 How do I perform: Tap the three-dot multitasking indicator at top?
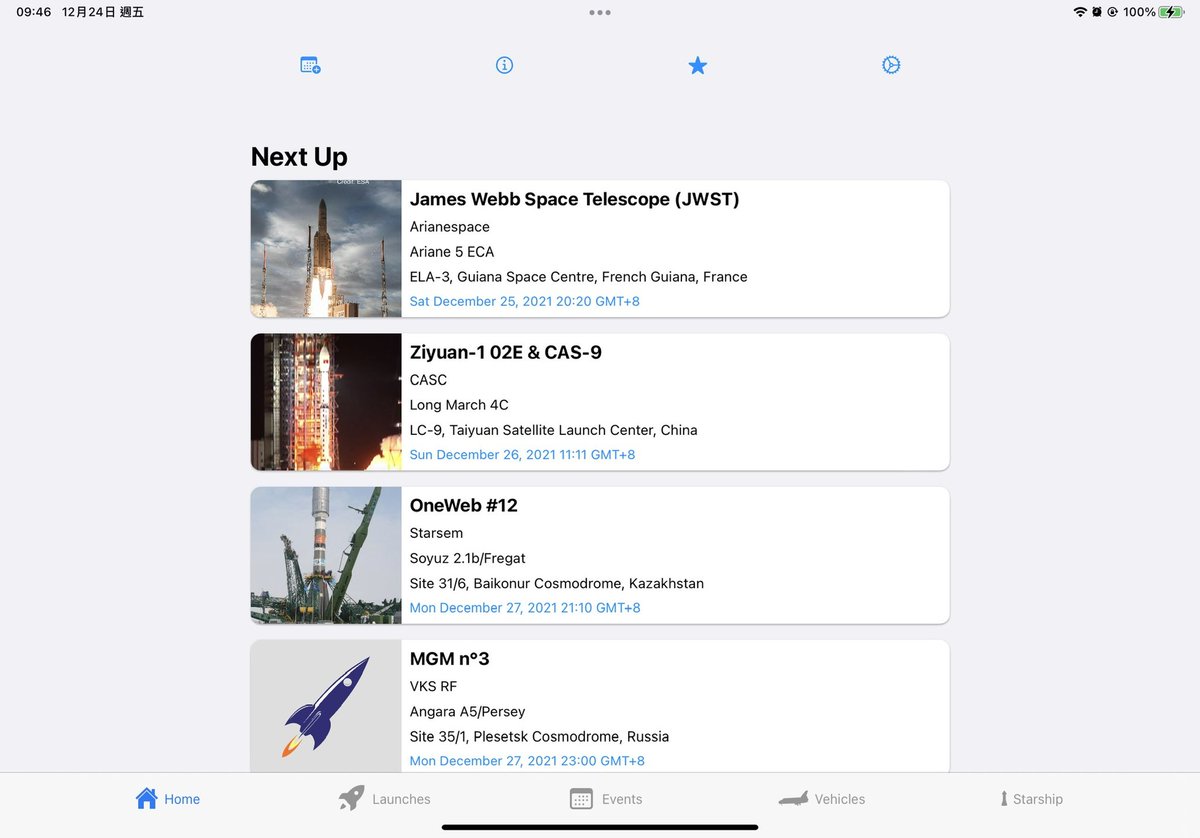coord(600,13)
